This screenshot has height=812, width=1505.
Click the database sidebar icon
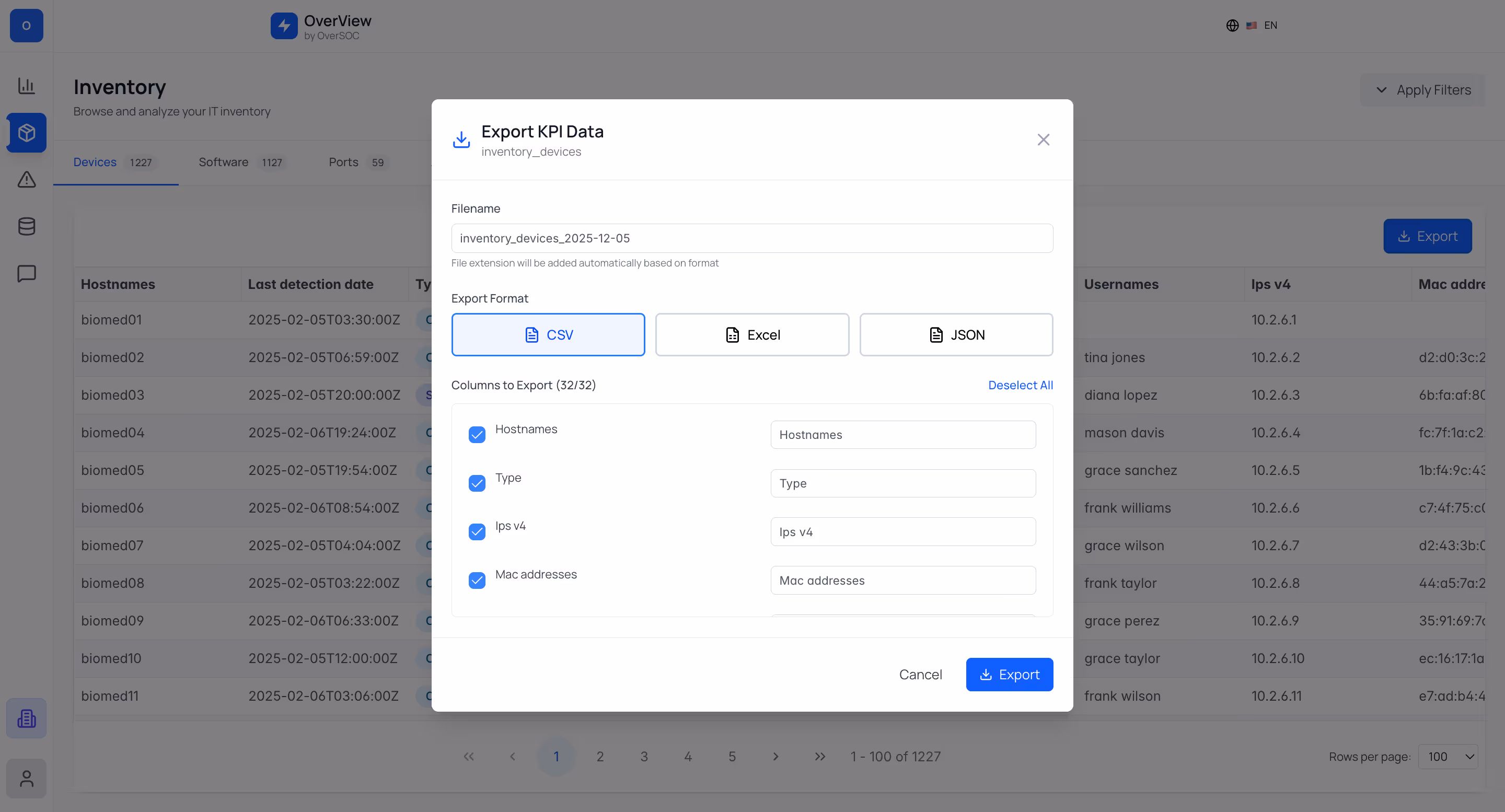[x=26, y=227]
